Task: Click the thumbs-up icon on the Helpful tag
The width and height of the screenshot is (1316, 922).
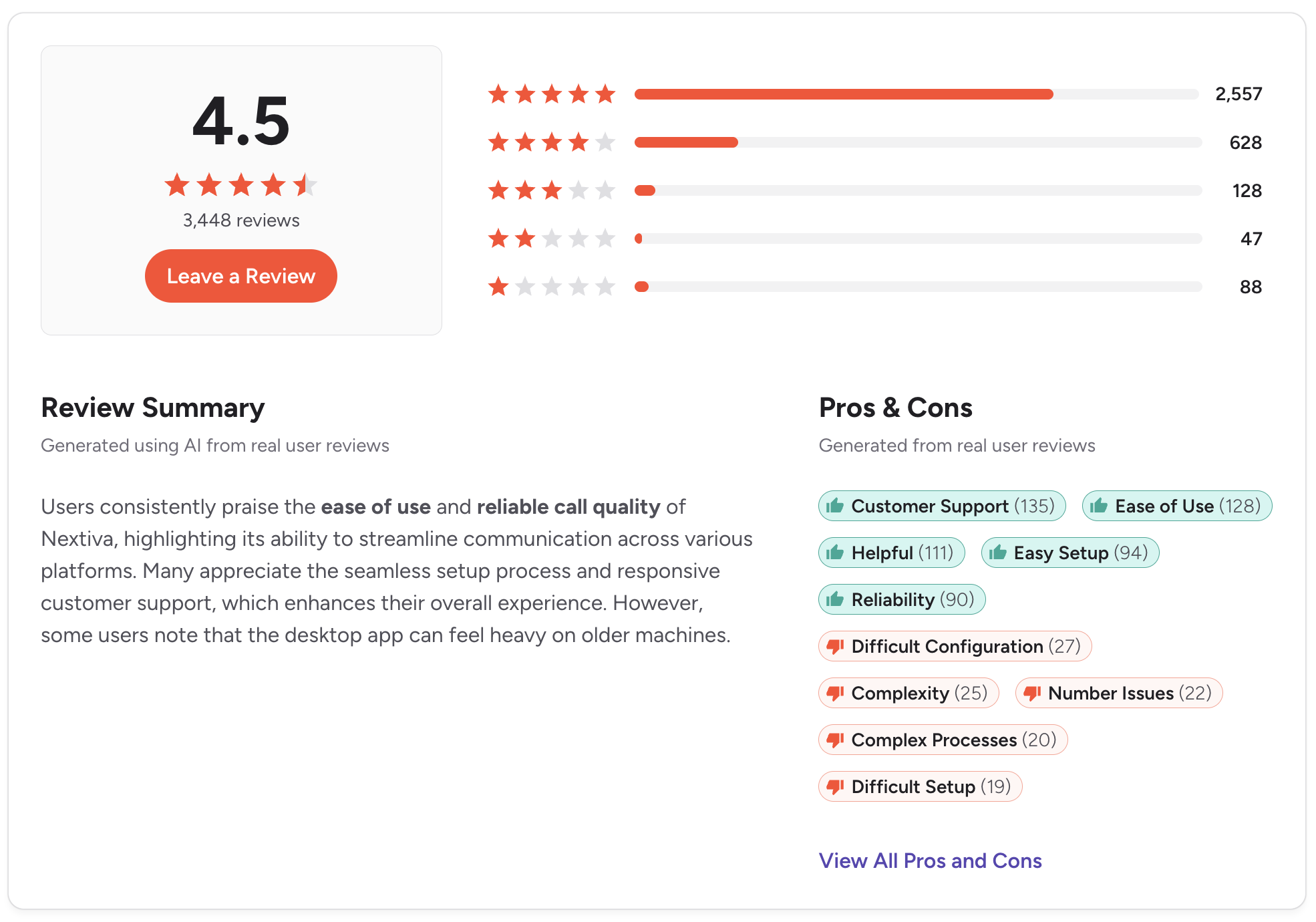Action: click(837, 553)
